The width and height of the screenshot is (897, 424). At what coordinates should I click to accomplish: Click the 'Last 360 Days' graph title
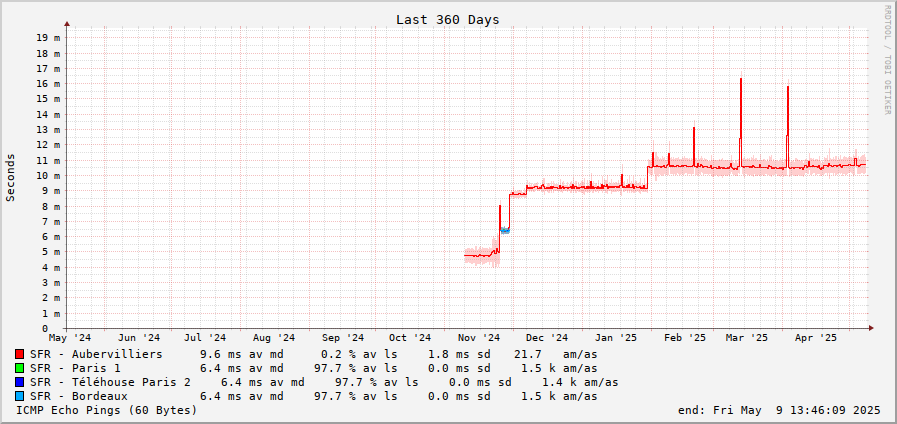[447, 20]
